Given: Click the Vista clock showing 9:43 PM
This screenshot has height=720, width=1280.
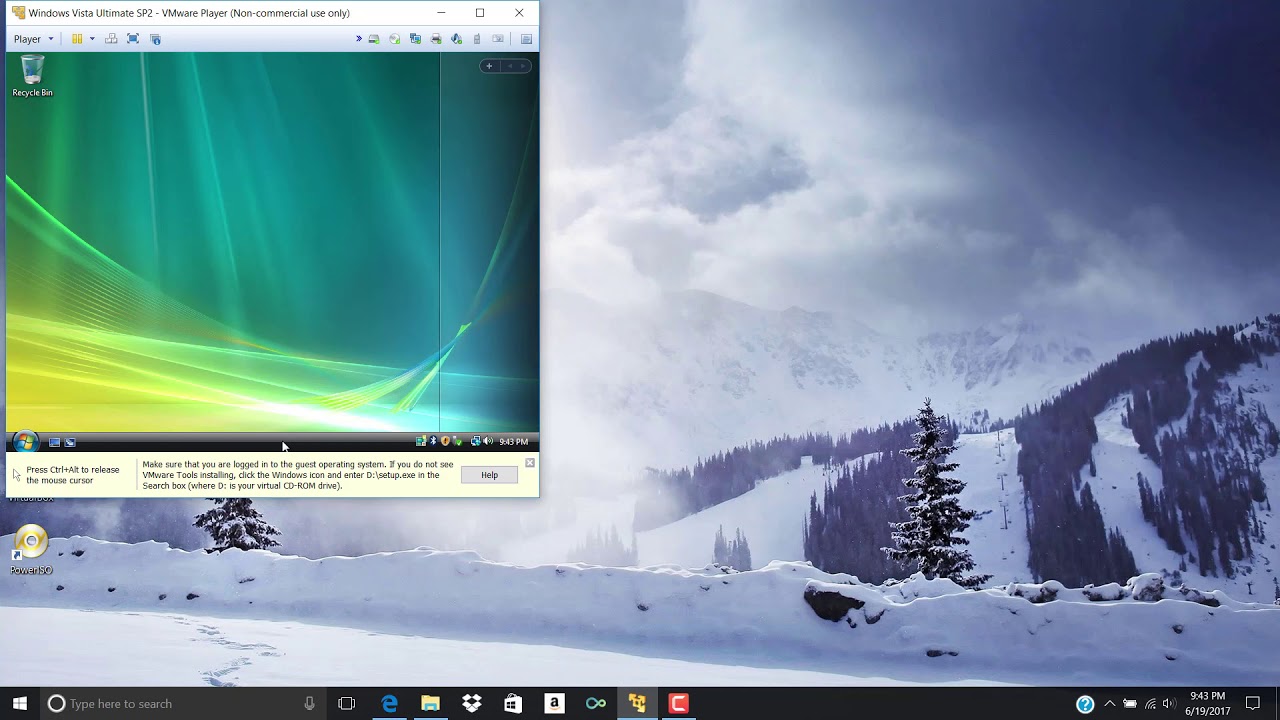Looking at the screenshot, I should 513,441.
